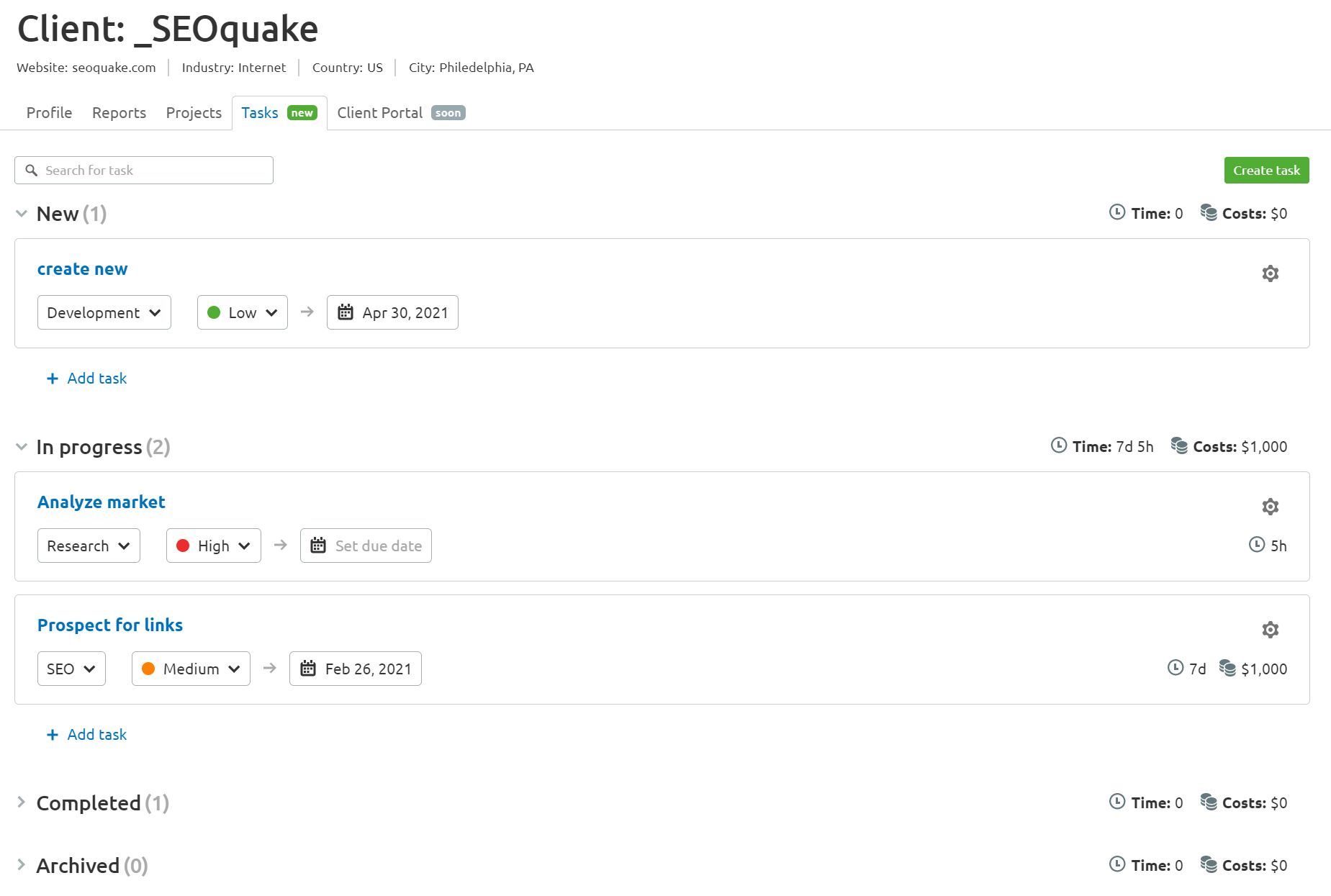
Task: Click the calendar icon beside Apr 30, 2021
Action: [x=345, y=312]
